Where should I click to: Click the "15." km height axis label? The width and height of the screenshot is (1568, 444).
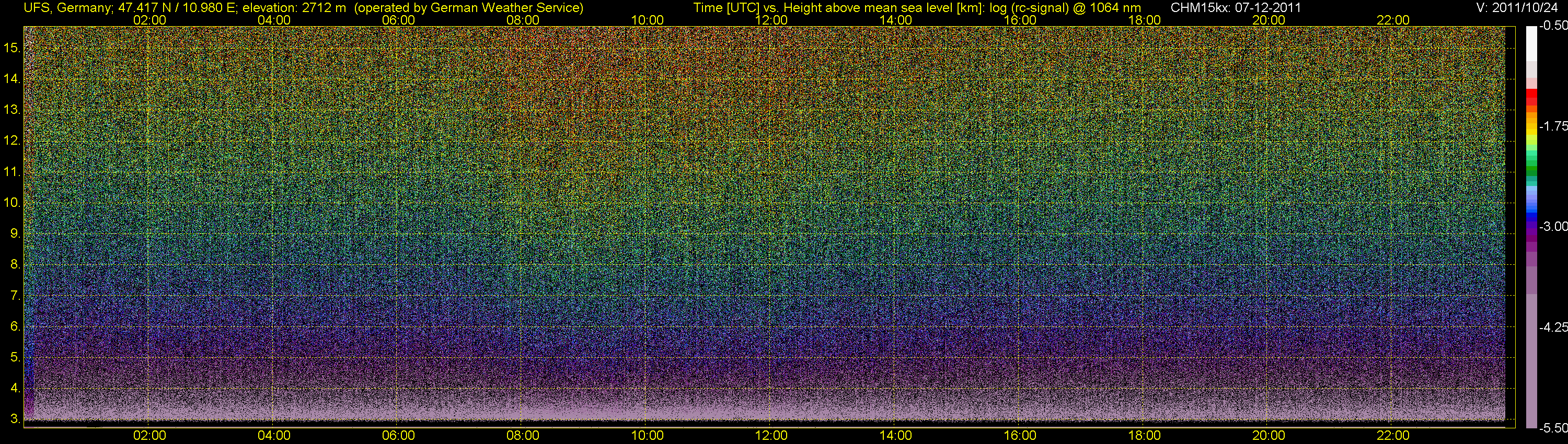(12, 48)
